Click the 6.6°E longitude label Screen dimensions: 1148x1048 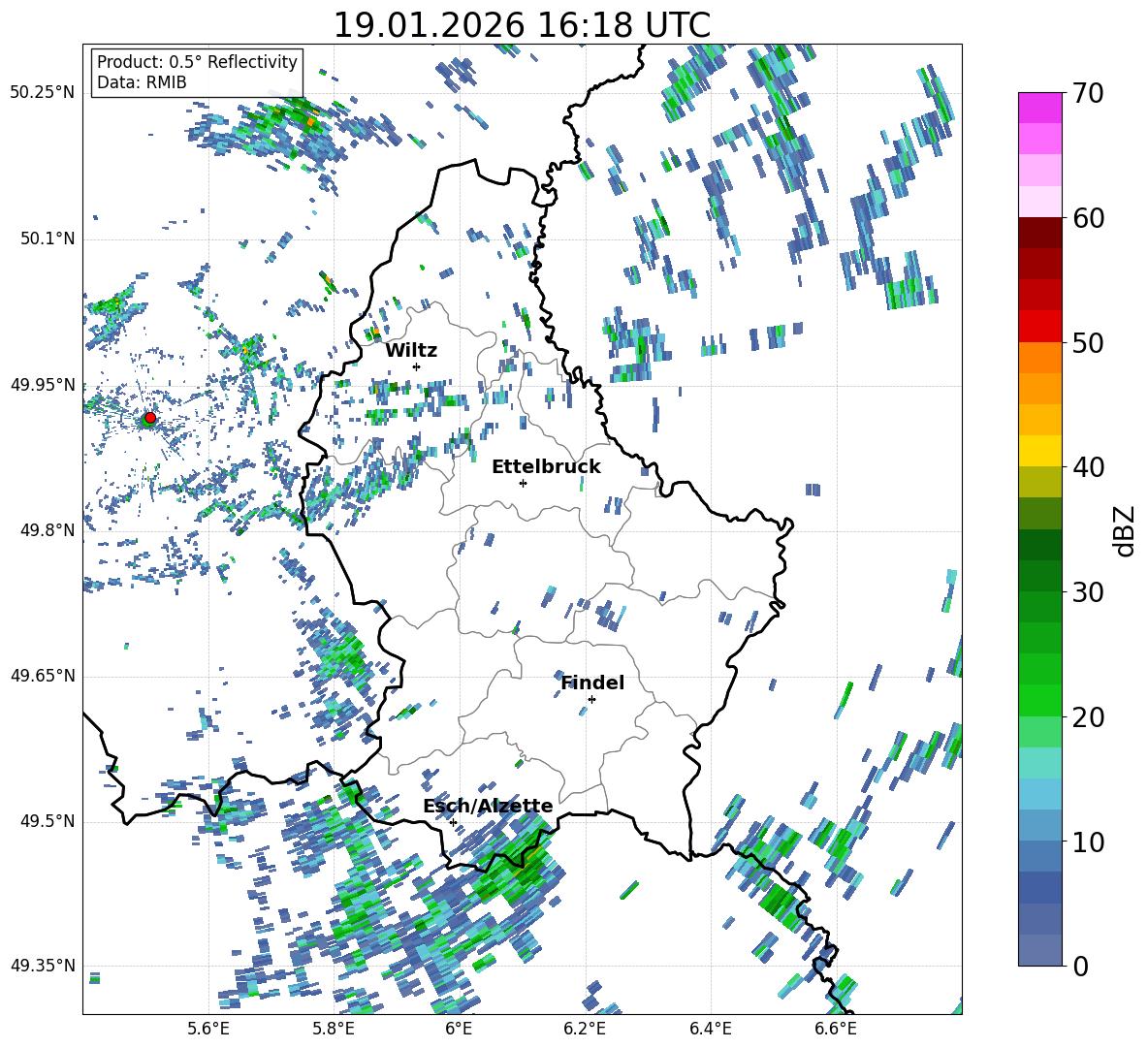click(836, 1029)
